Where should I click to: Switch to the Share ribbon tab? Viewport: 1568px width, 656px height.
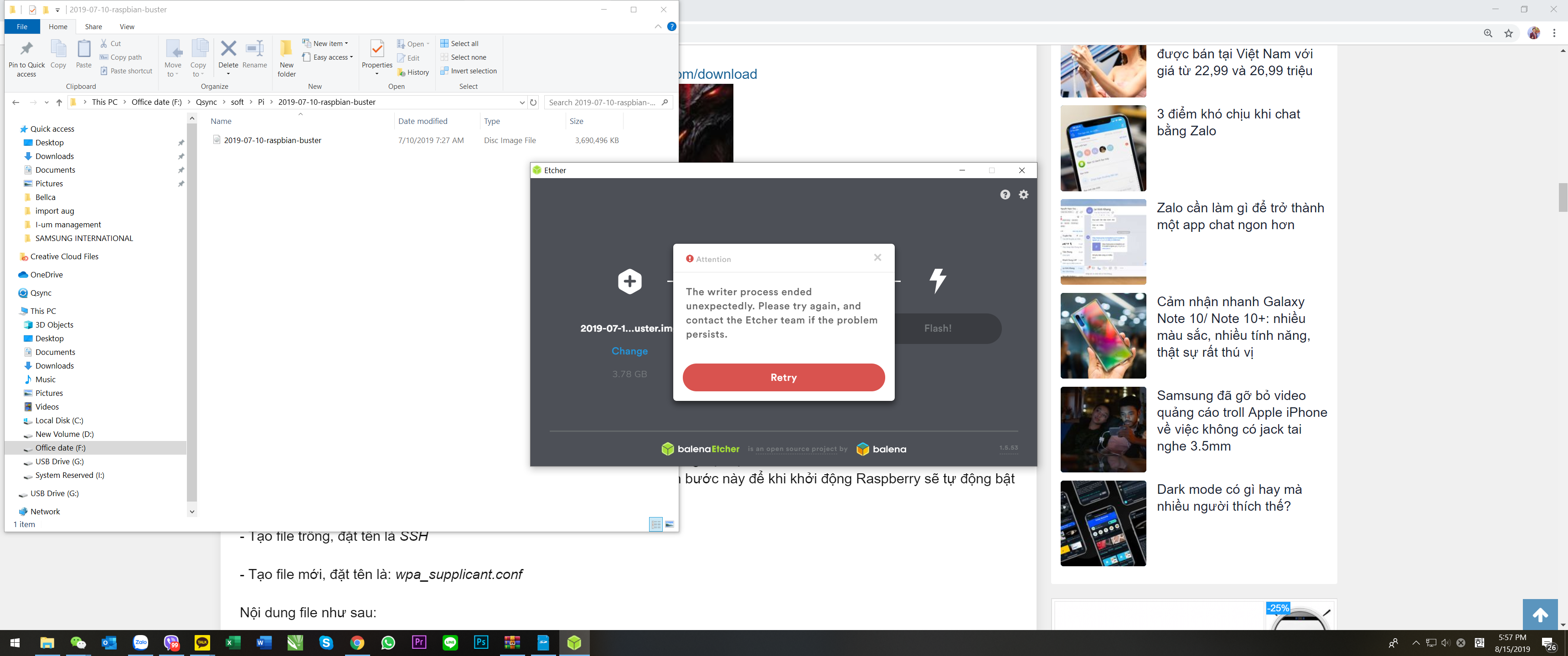click(93, 27)
